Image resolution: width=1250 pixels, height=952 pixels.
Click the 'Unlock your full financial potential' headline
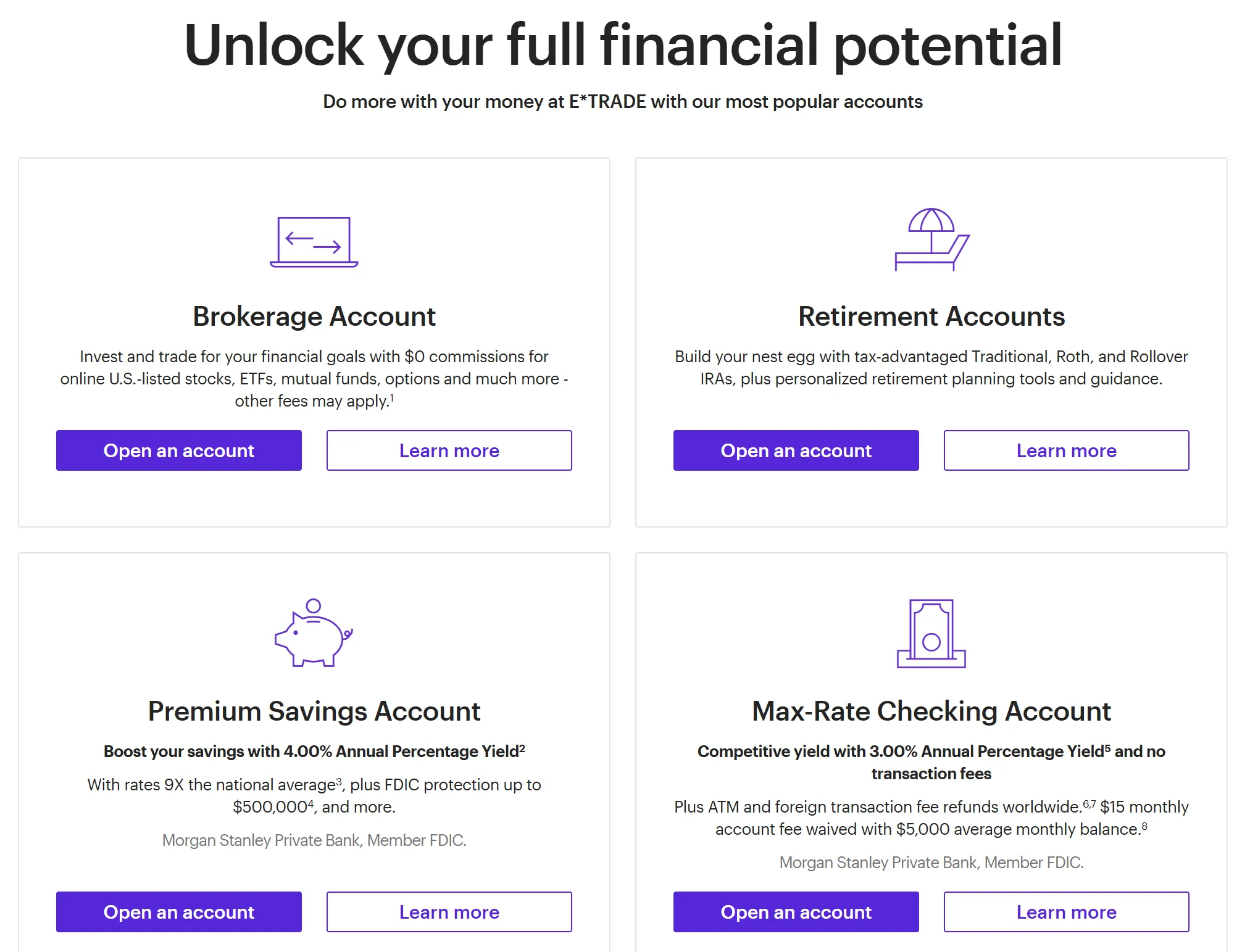pyautogui.click(x=623, y=45)
